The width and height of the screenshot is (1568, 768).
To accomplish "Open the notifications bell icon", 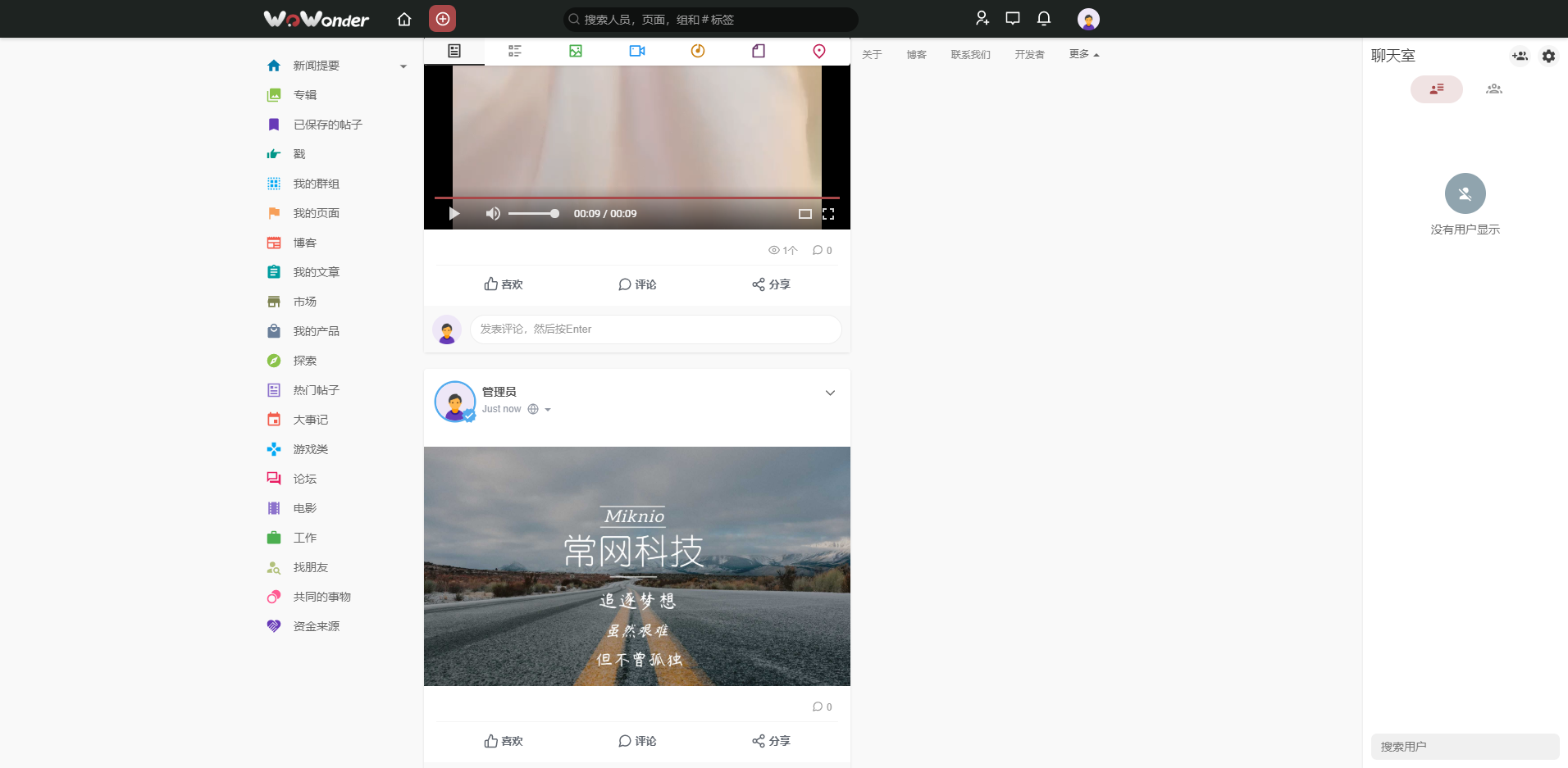I will (x=1043, y=18).
